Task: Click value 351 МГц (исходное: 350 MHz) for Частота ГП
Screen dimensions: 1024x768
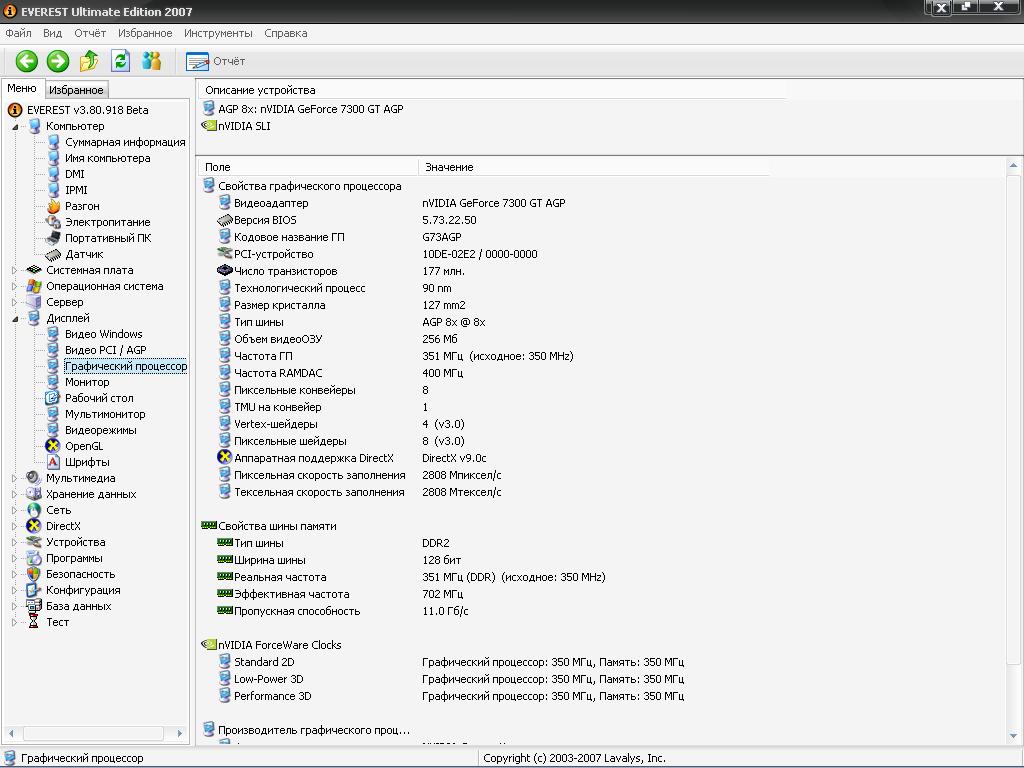Action: point(498,356)
